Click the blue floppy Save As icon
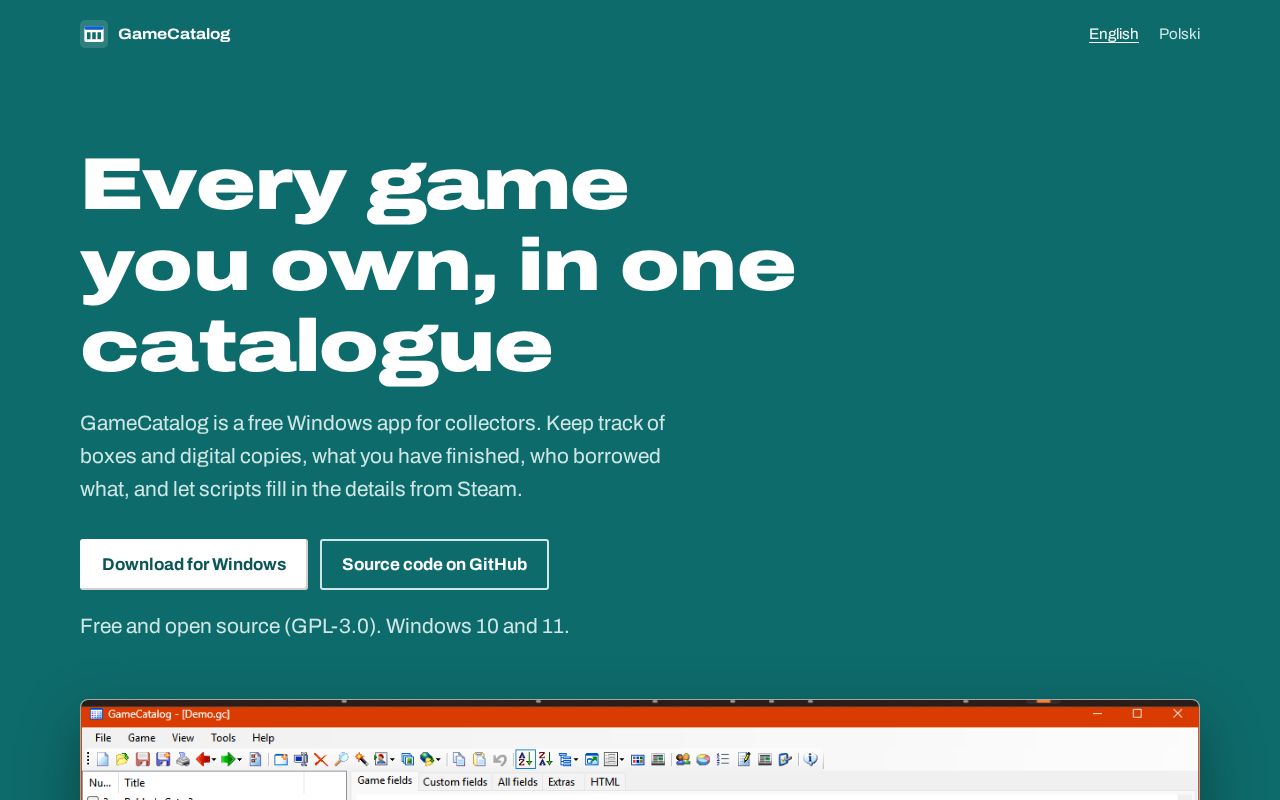 [163, 760]
